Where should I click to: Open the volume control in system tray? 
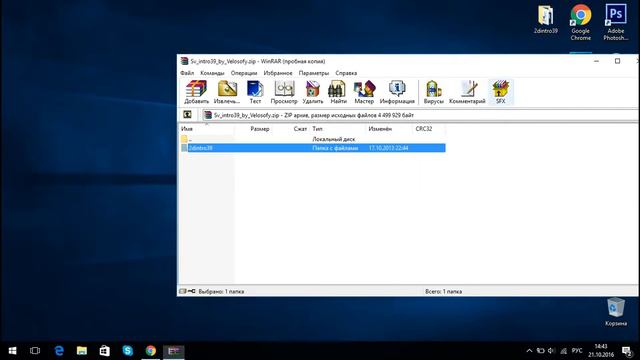(551, 351)
